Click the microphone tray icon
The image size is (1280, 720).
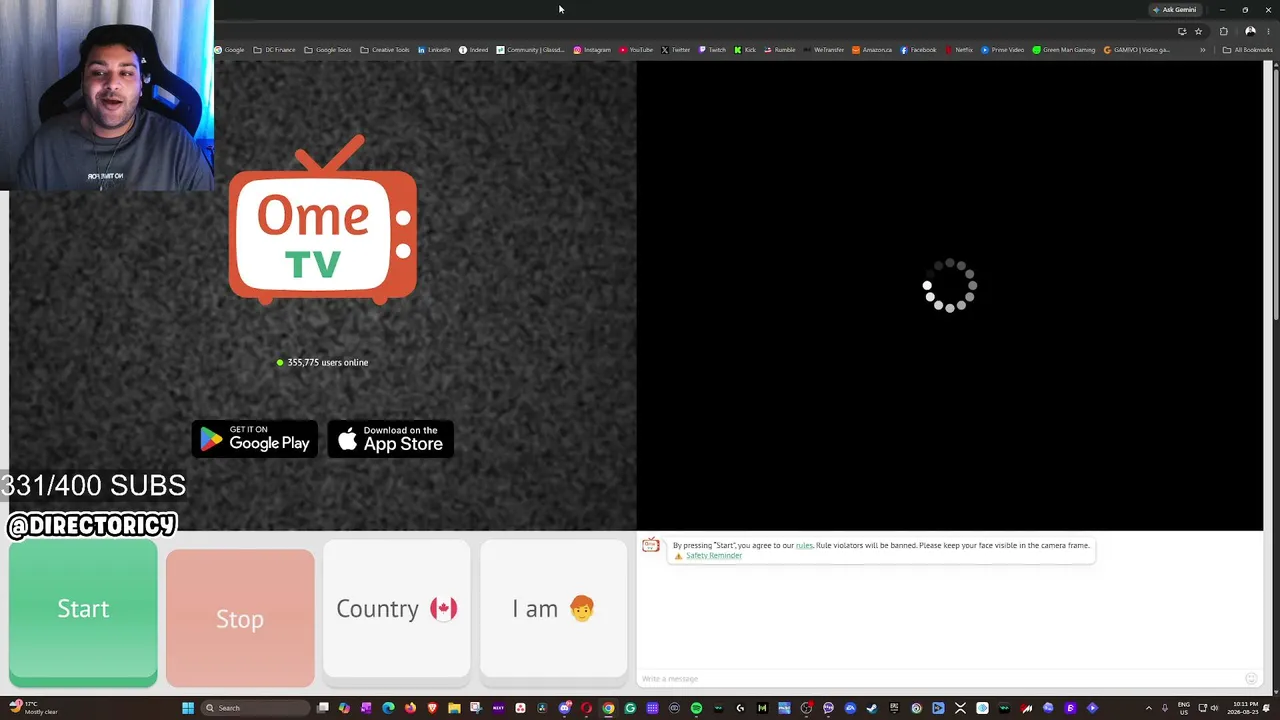click(x=1165, y=708)
